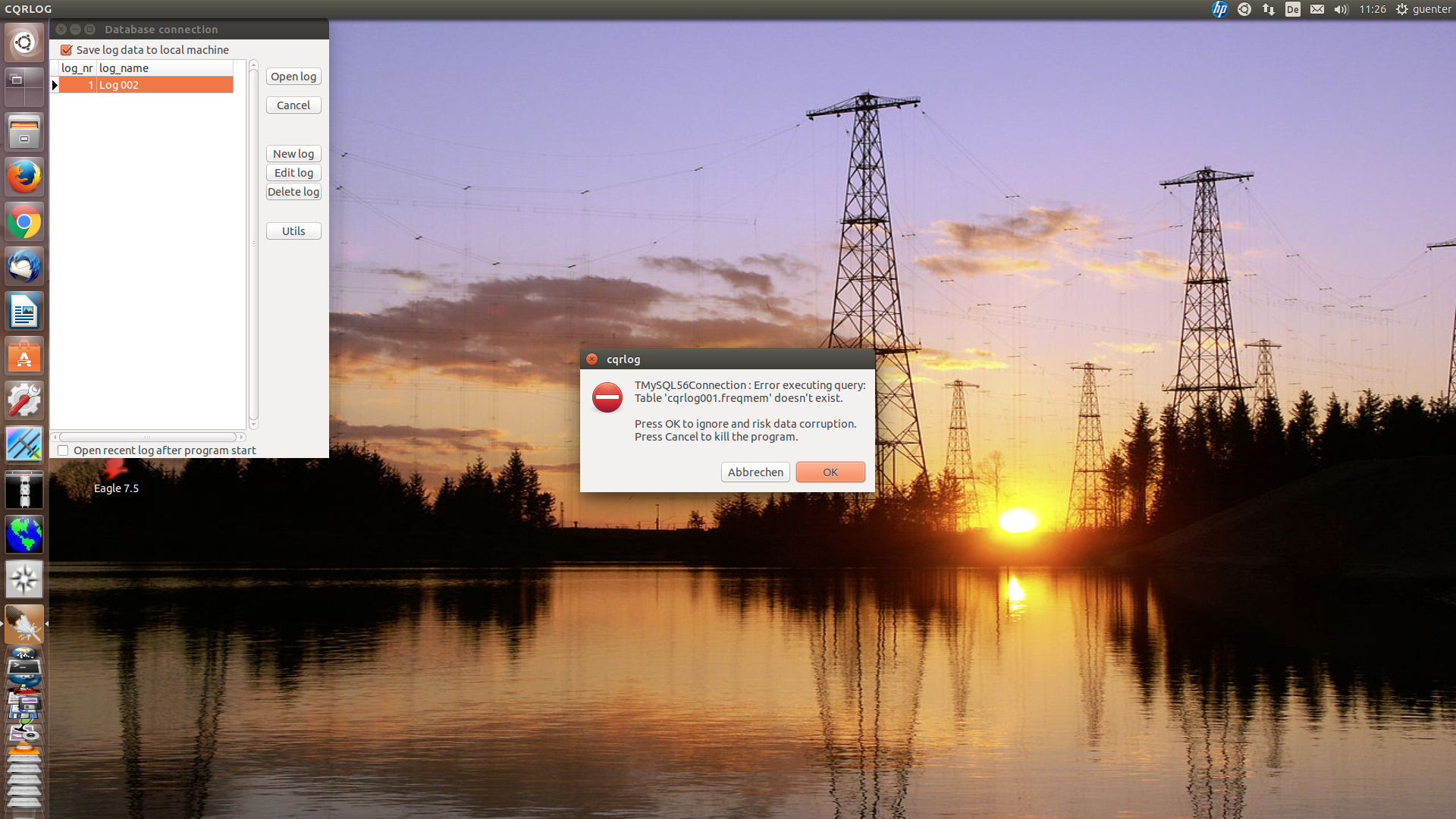1456x819 pixels.
Task: Click the Open log button
Action: click(x=293, y=77)
